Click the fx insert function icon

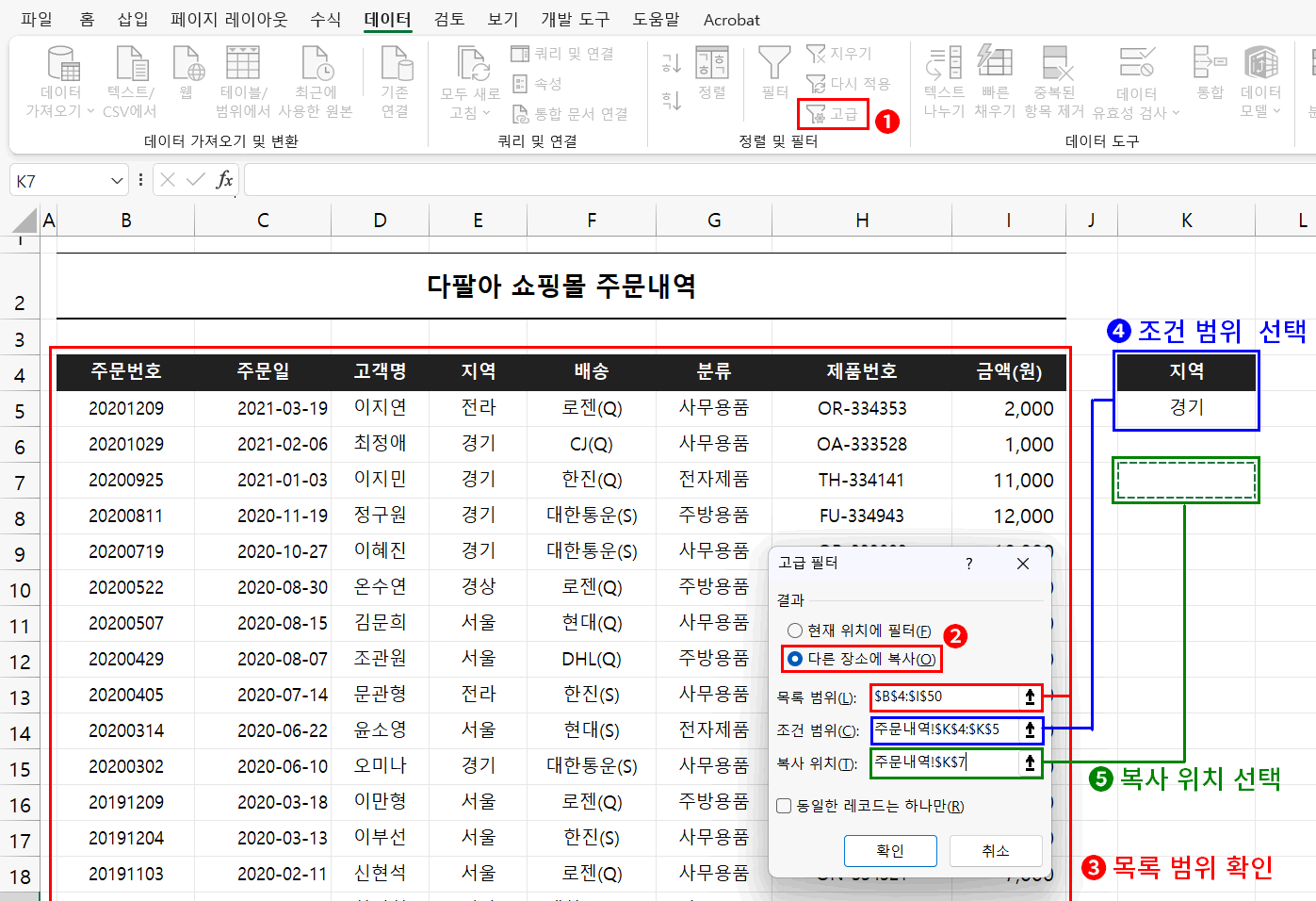point(224,180)
